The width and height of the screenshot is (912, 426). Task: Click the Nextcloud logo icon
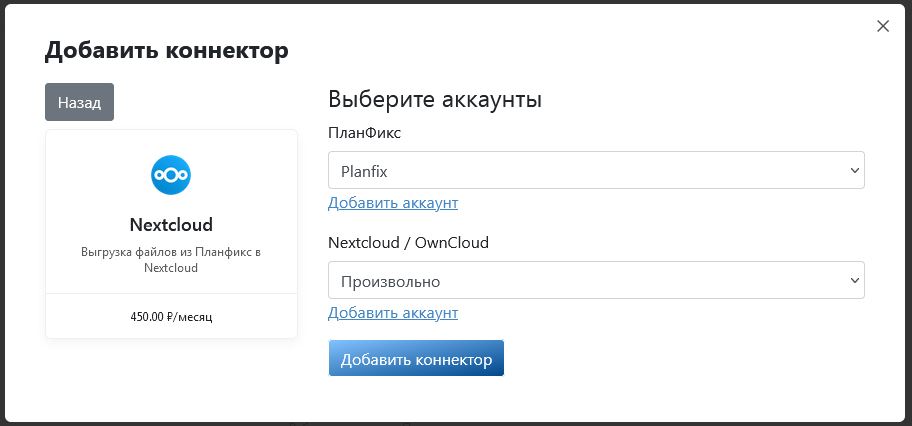pos(171,175)
